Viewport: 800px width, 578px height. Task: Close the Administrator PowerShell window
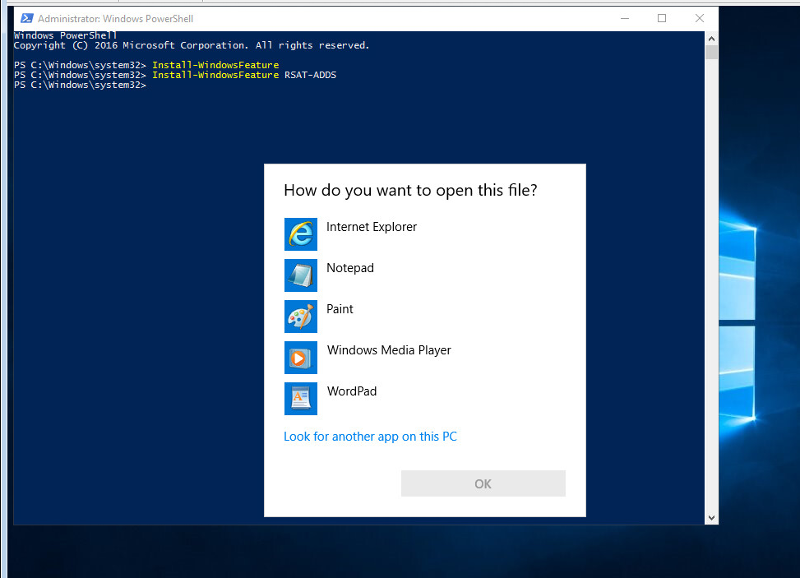701,18
